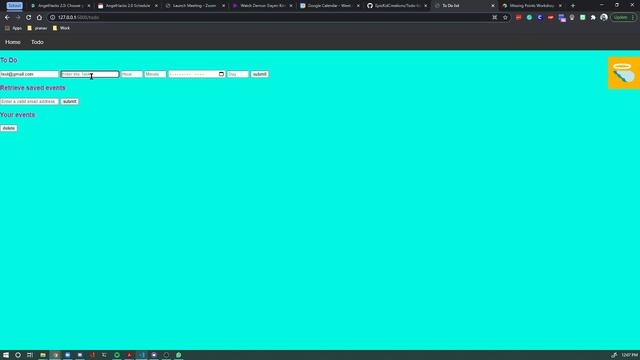
Task: Bookmark this page with the star icon
Action: (505, 18)
